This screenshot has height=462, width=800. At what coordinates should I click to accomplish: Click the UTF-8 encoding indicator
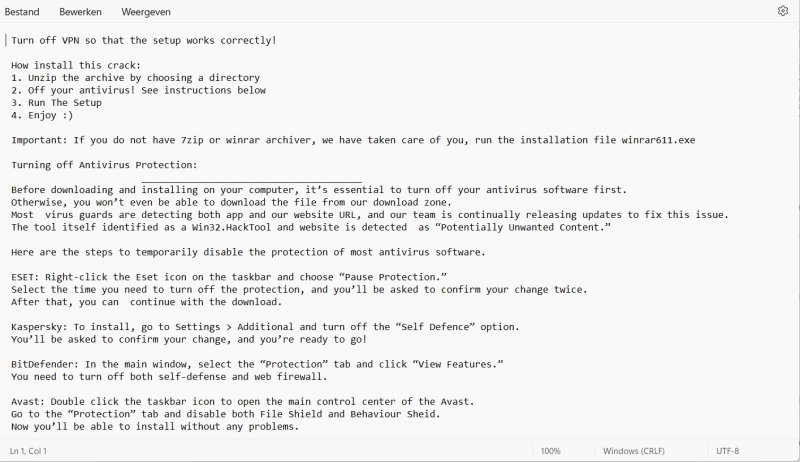pyautogui.click(x=728, y=451)
